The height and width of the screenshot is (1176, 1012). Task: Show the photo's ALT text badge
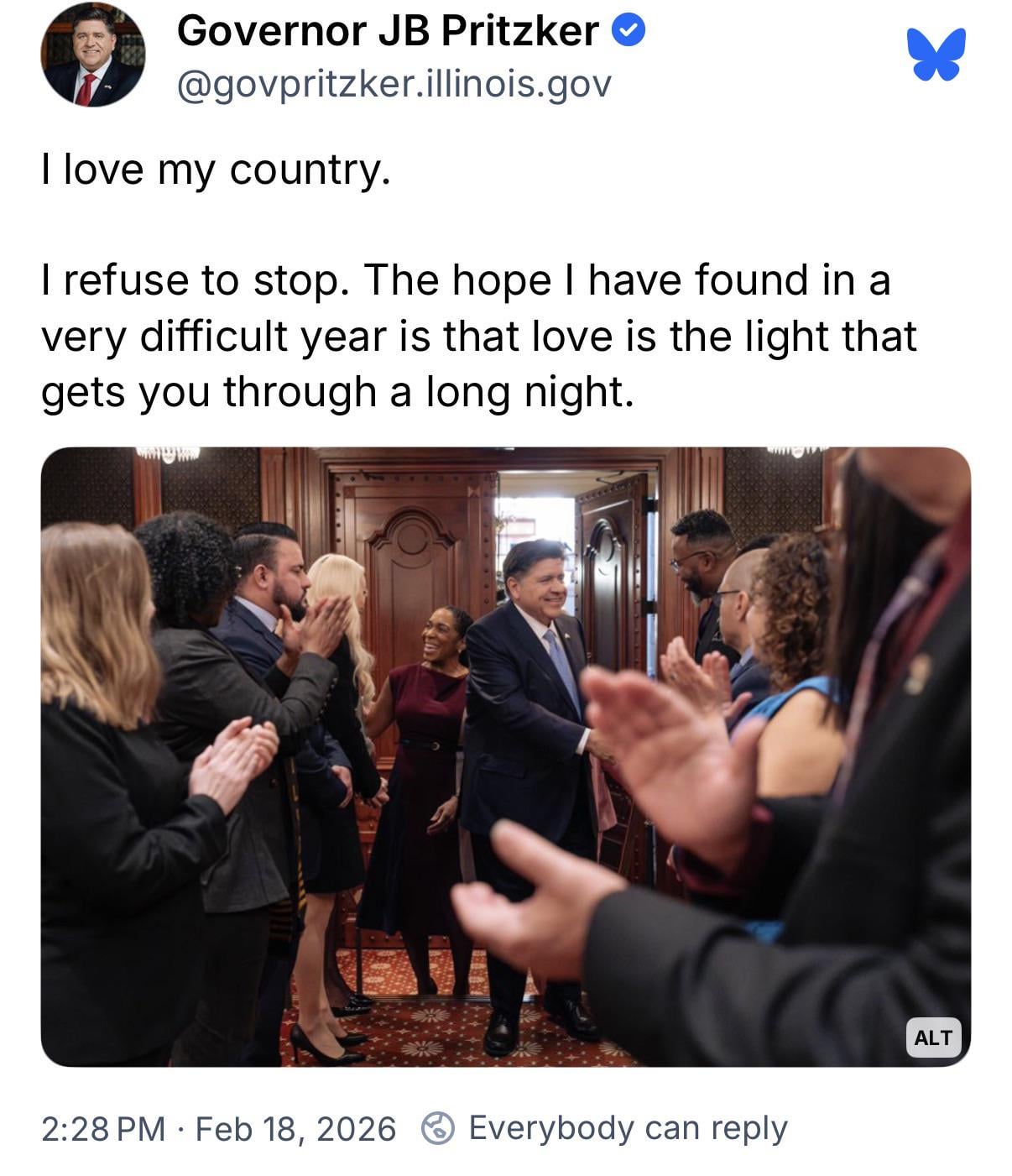coord(932,1037)
